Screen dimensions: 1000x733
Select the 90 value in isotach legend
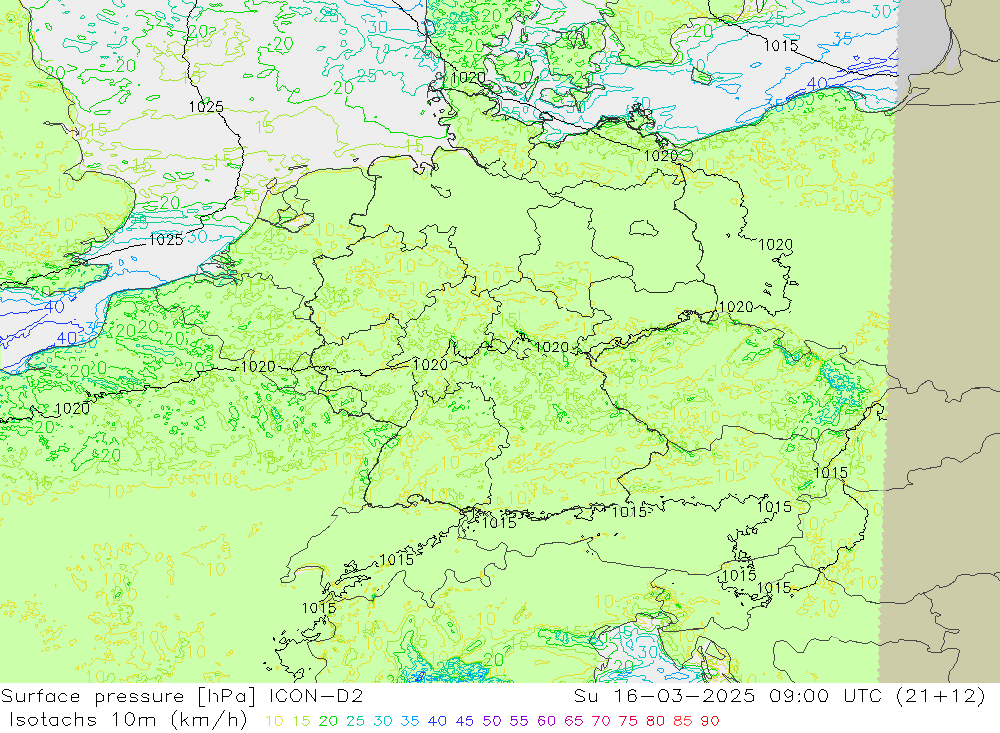coord(710,721)
